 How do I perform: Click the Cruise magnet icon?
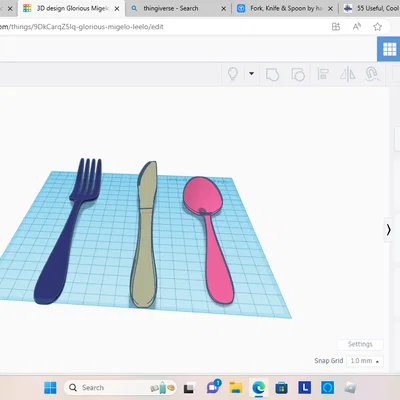click(x=372, y=74)
